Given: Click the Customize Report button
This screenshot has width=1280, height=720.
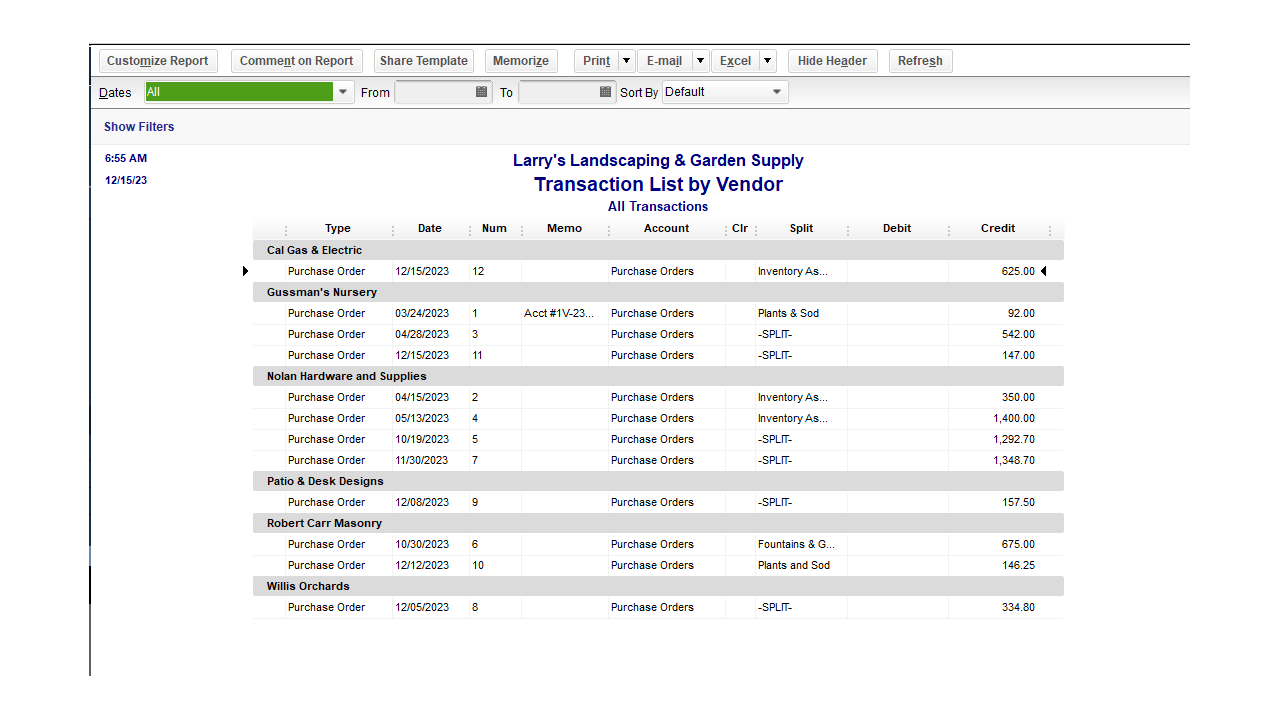Looking at the screenshot, I should [157, 60].
